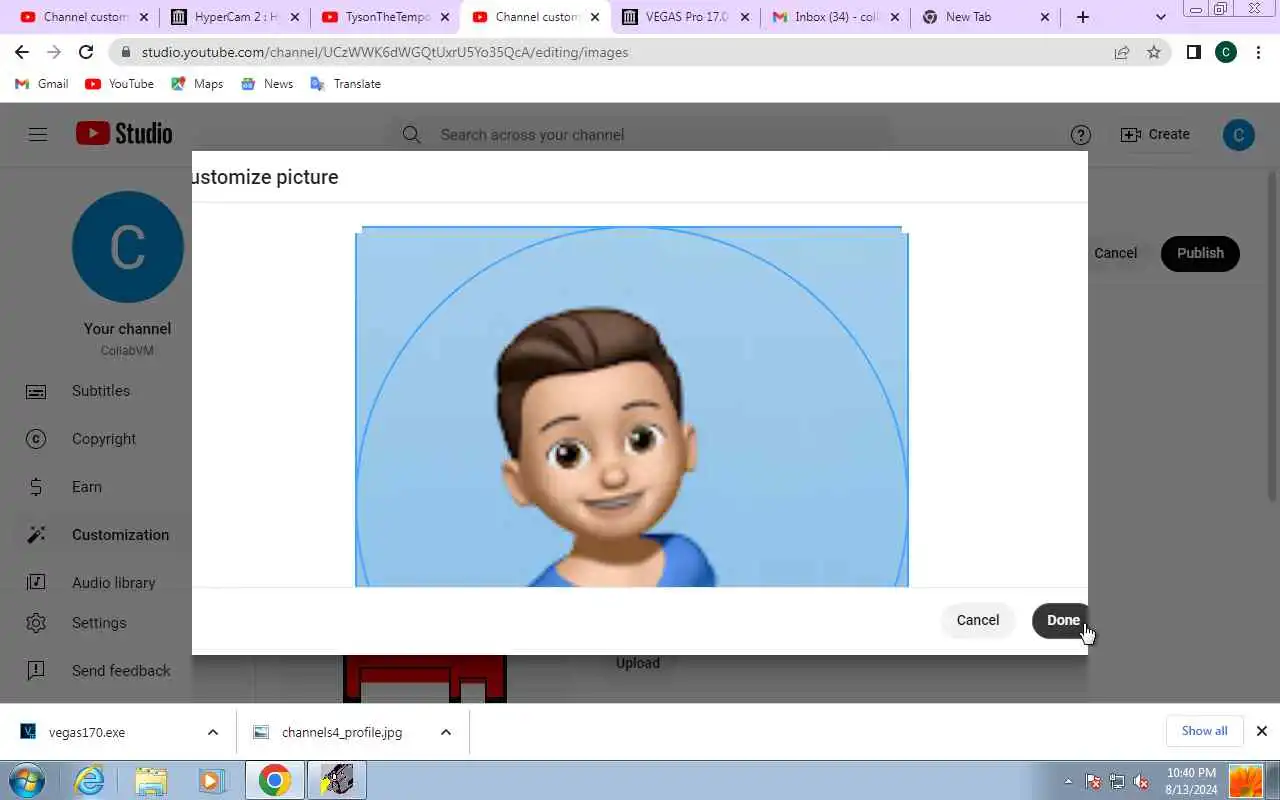Click the channel profile picture in sidebar
The image size is (1280, 800).
point(128,247)
